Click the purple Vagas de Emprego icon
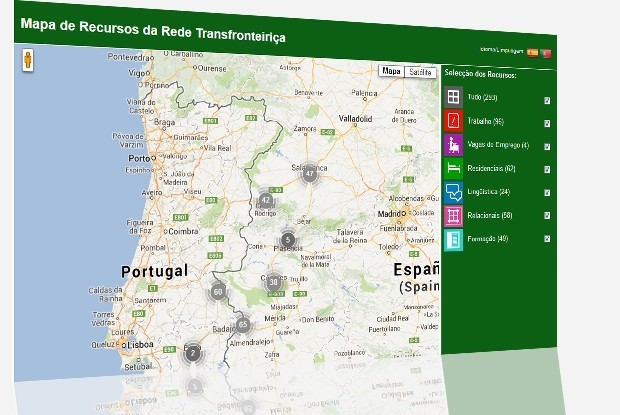Screen dimensions: 620x415 click(x=453, y=144)
